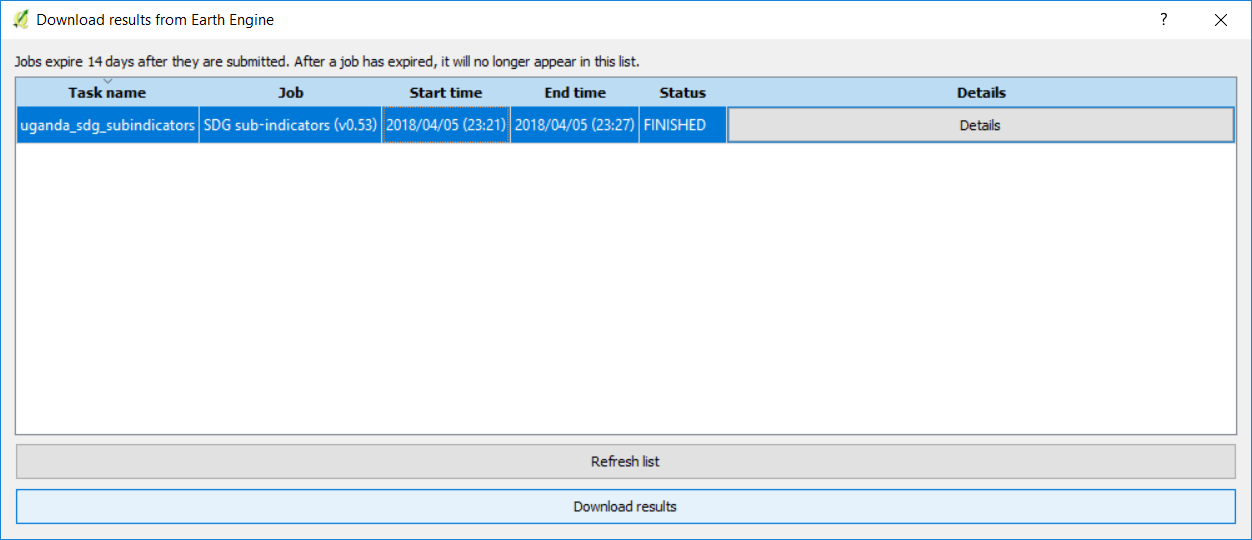Image resolution: width=1252 pixels, height=540 pixels.
Task: Click the question mark help button
Action: (x=1163, y=20)
